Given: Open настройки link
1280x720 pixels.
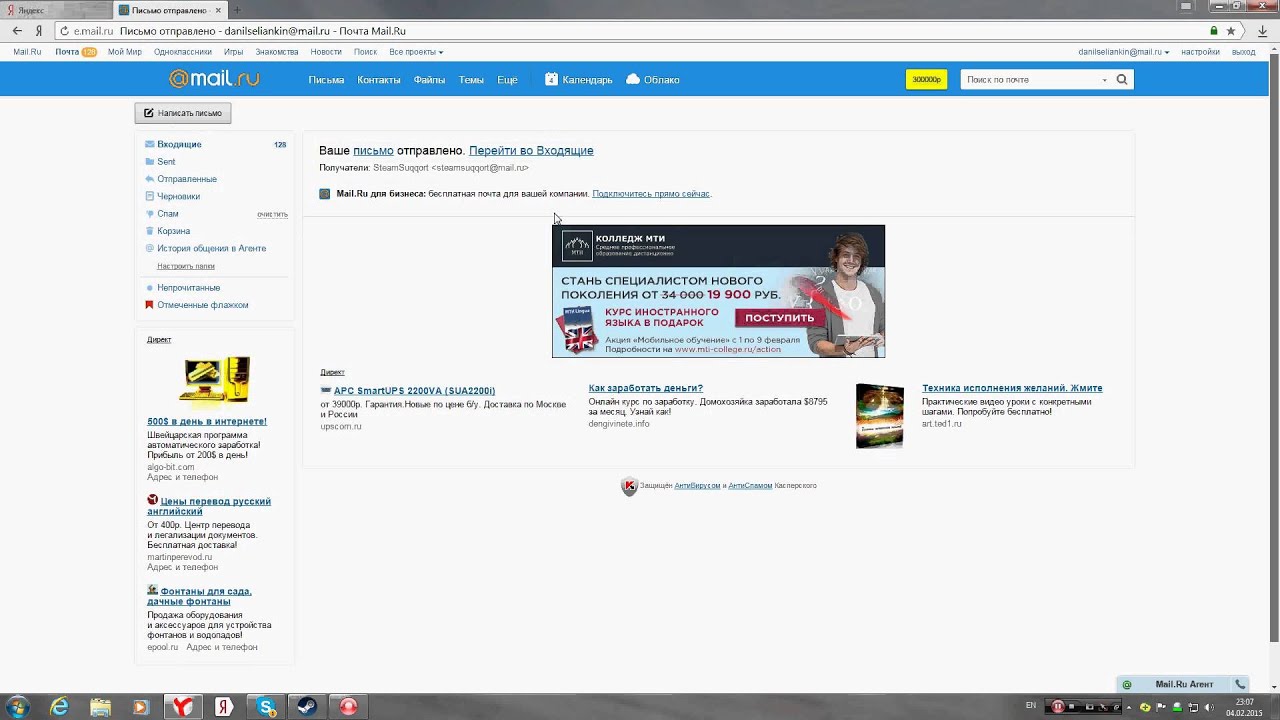Looking at the screenshot, I should point(1200,51).
